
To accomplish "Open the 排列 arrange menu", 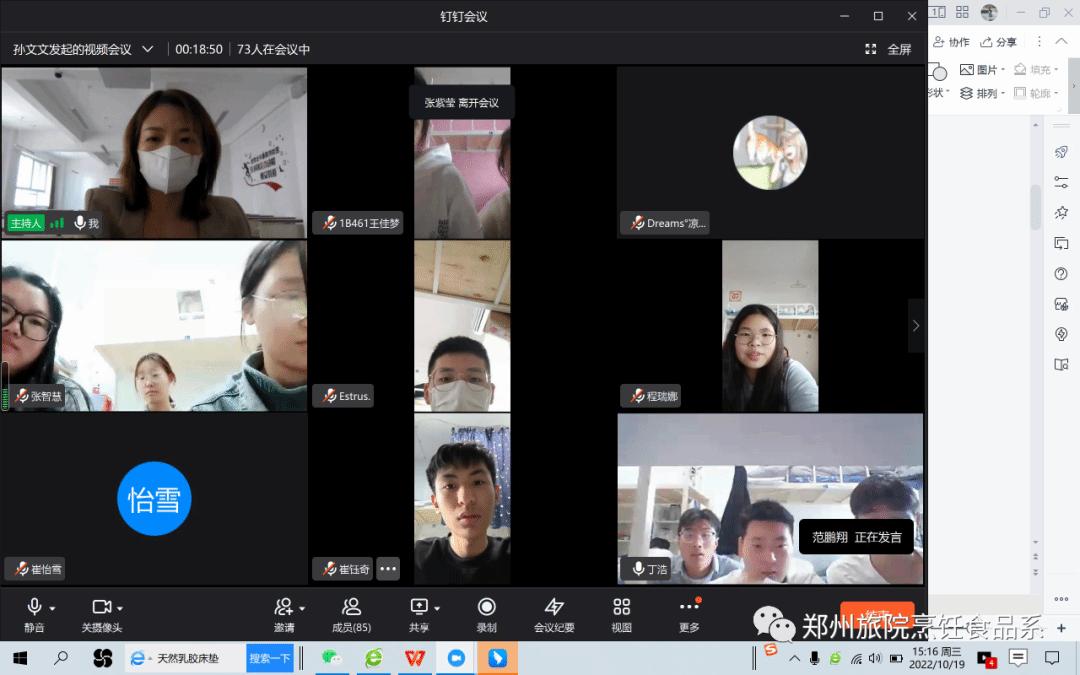I will pos(980,93).
